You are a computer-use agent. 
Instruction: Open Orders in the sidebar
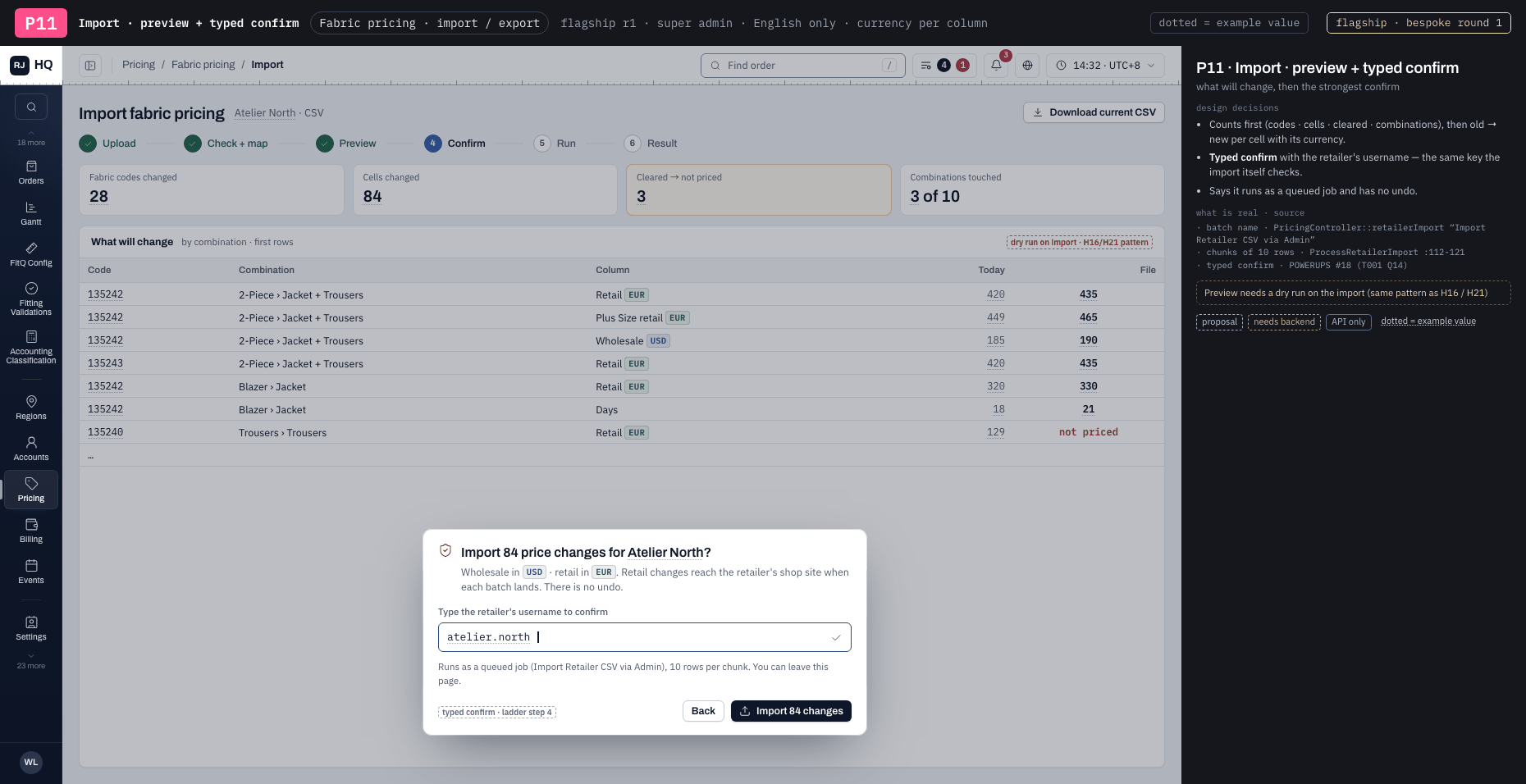31,172
